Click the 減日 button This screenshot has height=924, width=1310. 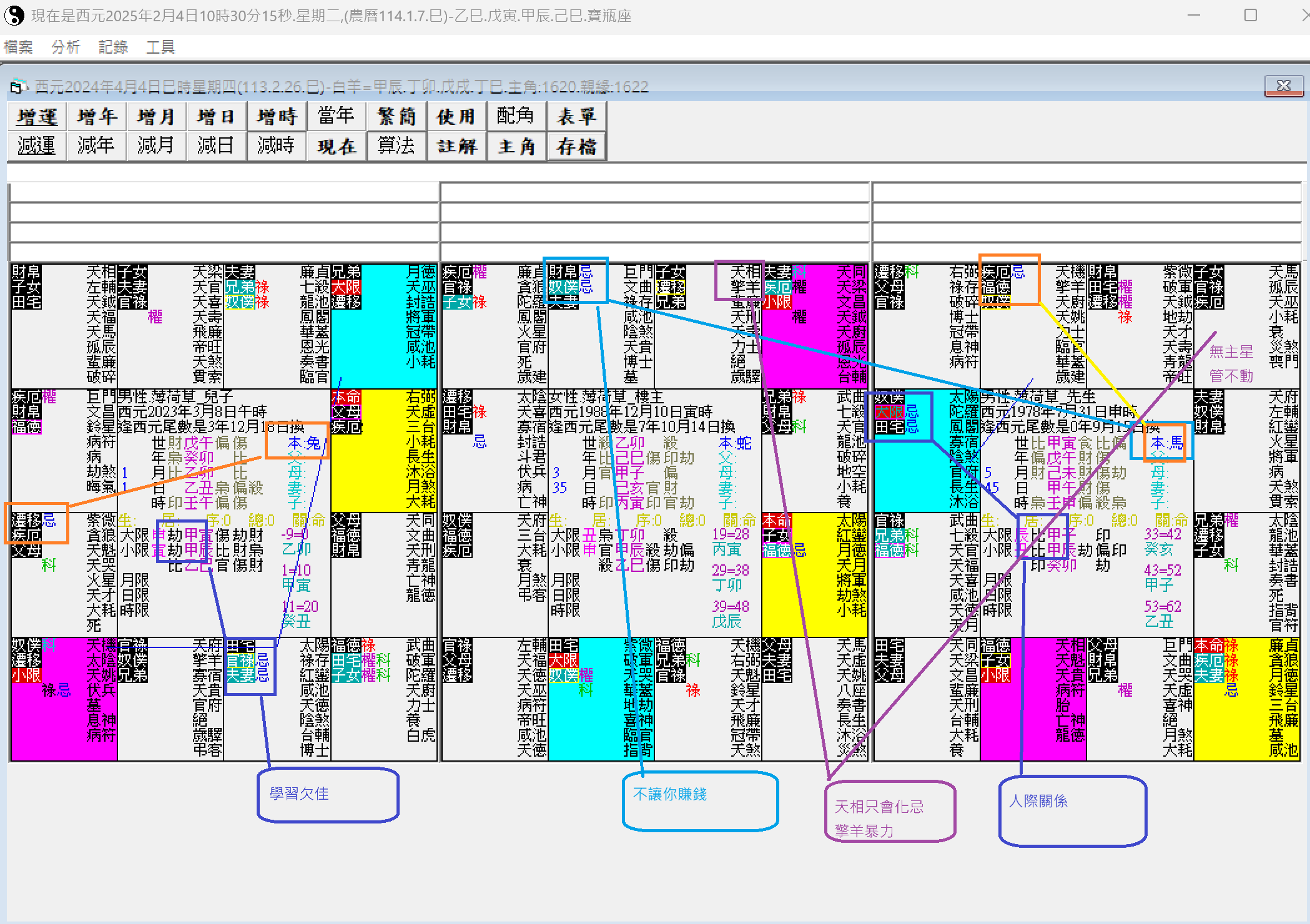click(216, 146)
